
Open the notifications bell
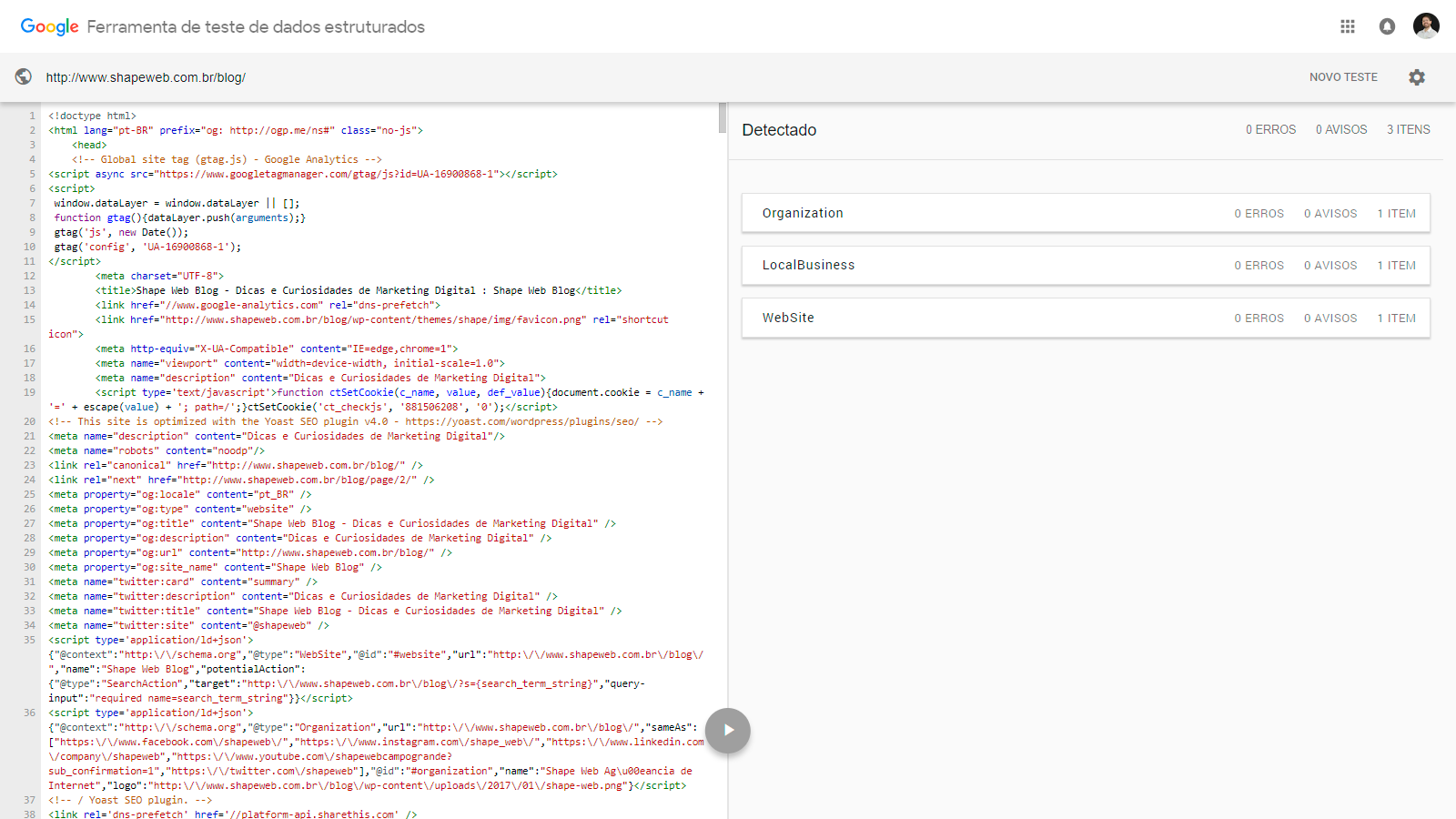[1387, 26]
